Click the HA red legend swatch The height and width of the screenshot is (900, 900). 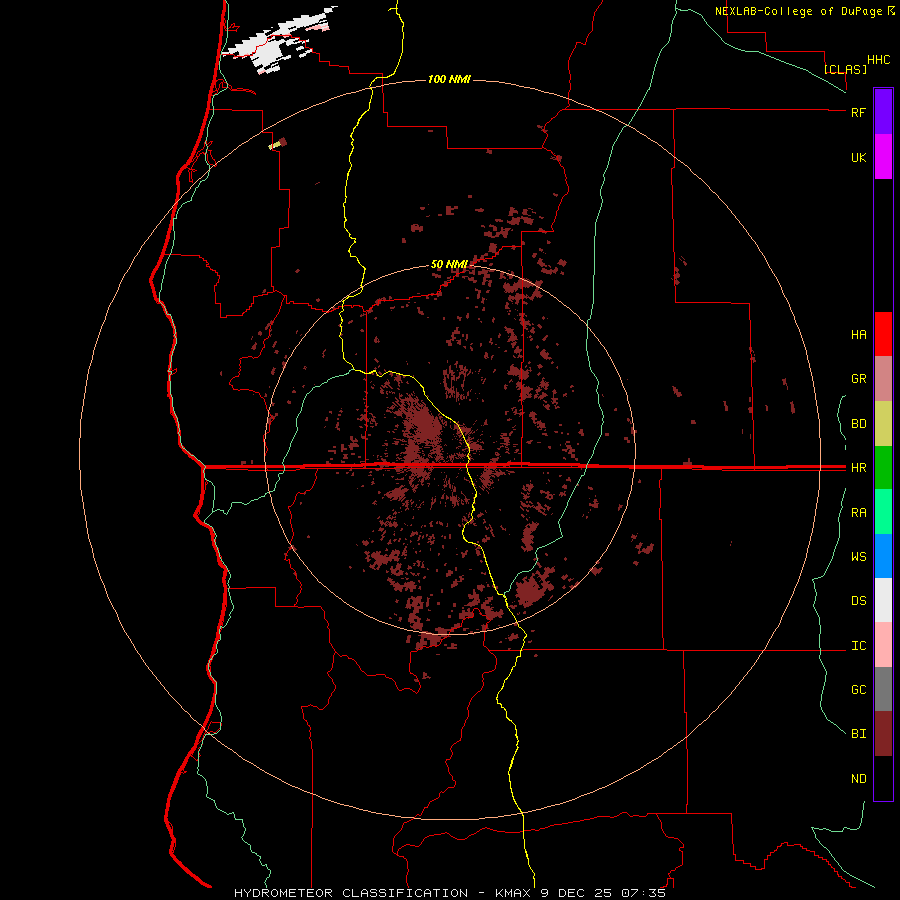pos(883,334)
